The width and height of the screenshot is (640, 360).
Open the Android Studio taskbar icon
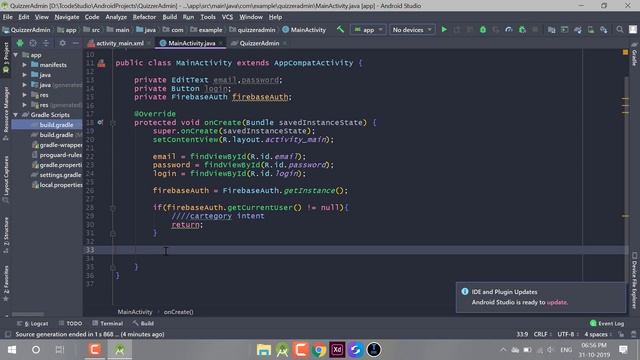click(120, 350)
